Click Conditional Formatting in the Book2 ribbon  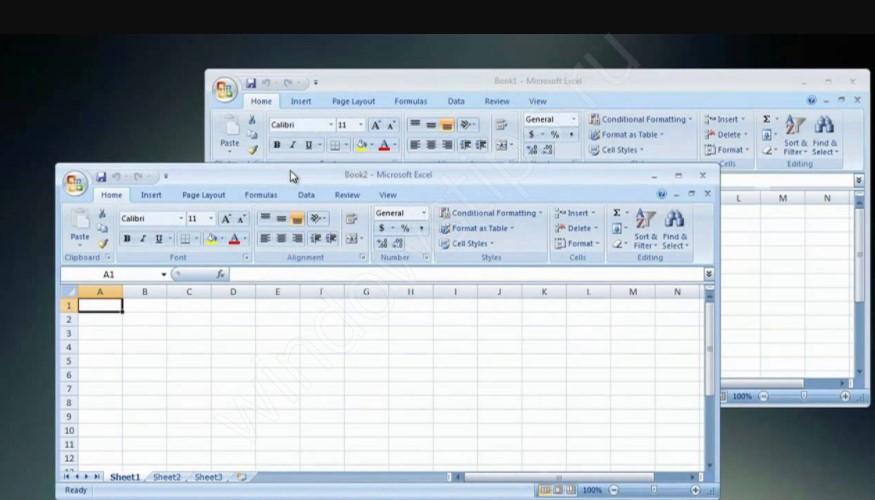coord(494,213)
